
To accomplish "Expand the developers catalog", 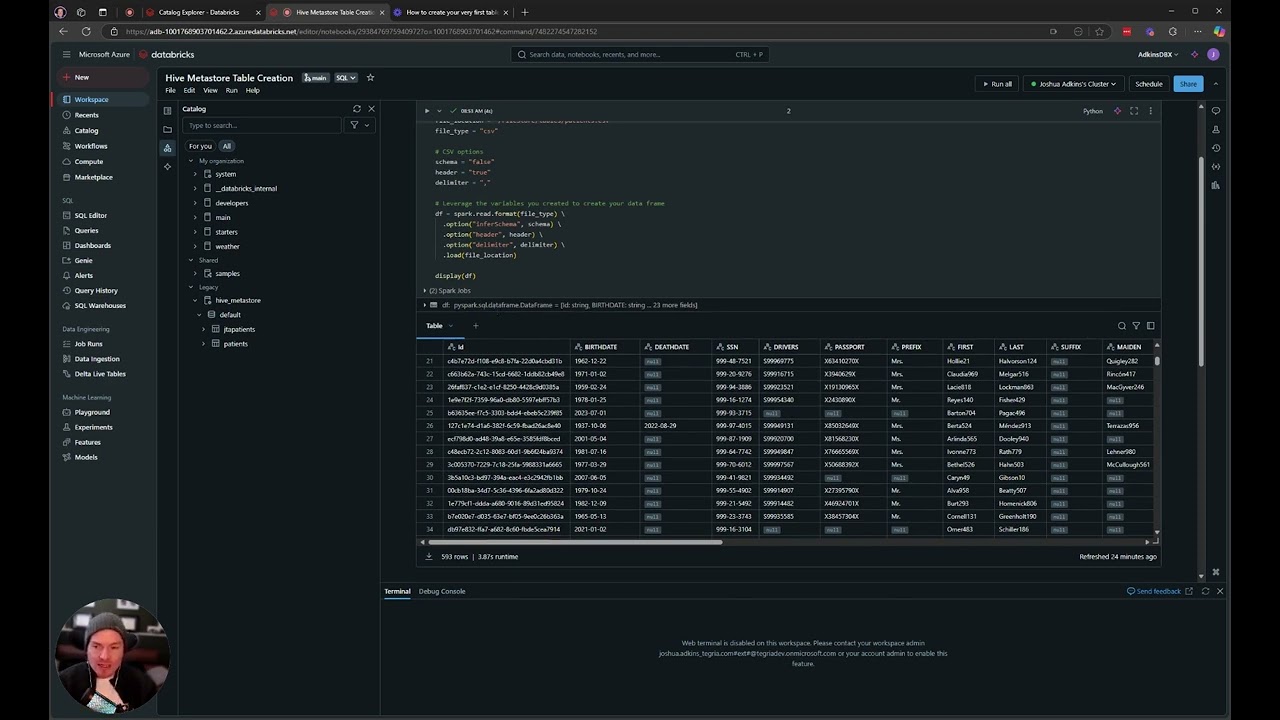I will click(x=195, y=203).
